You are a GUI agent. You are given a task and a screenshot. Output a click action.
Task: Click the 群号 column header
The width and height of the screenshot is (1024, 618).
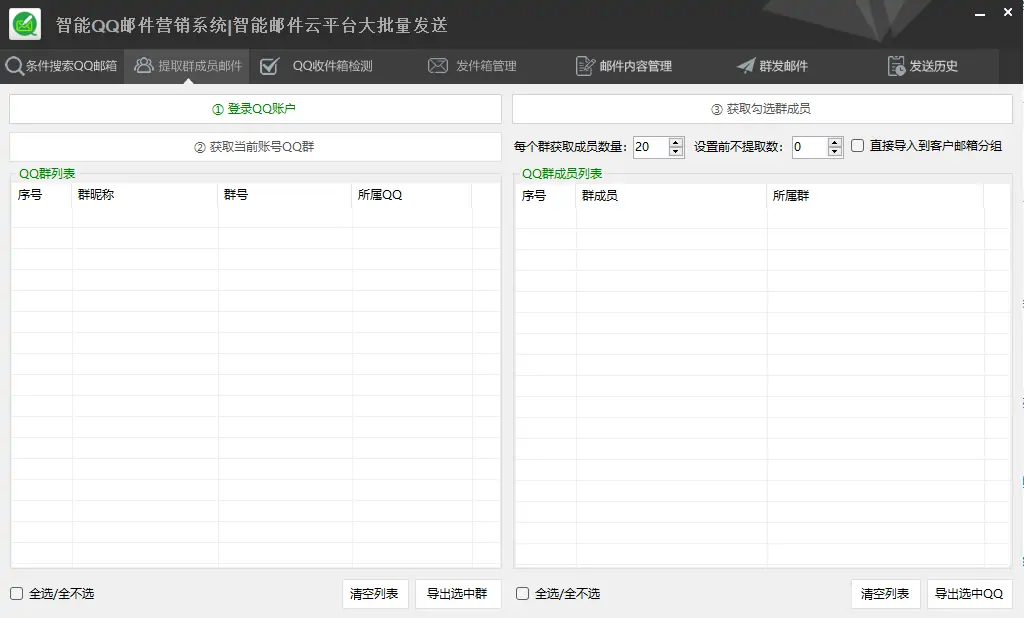click(x=285, y=195)
